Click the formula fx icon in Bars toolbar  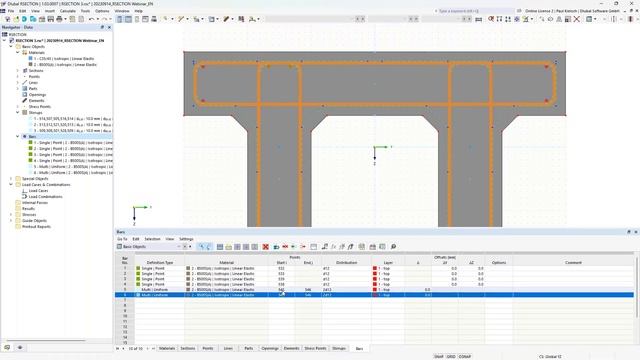pyautogui.click(x=333, y=247)
